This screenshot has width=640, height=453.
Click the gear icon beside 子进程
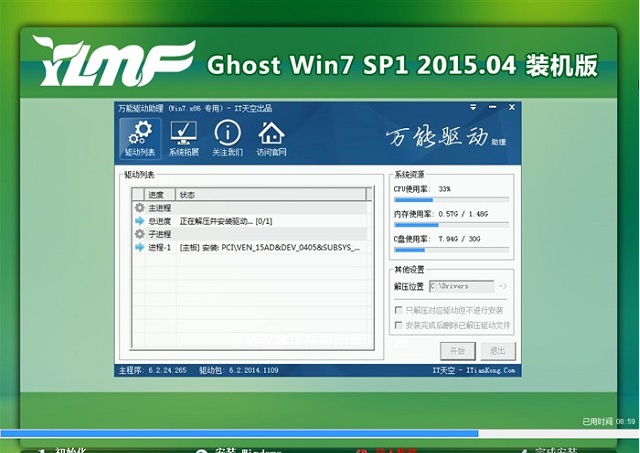click(140, 234)
